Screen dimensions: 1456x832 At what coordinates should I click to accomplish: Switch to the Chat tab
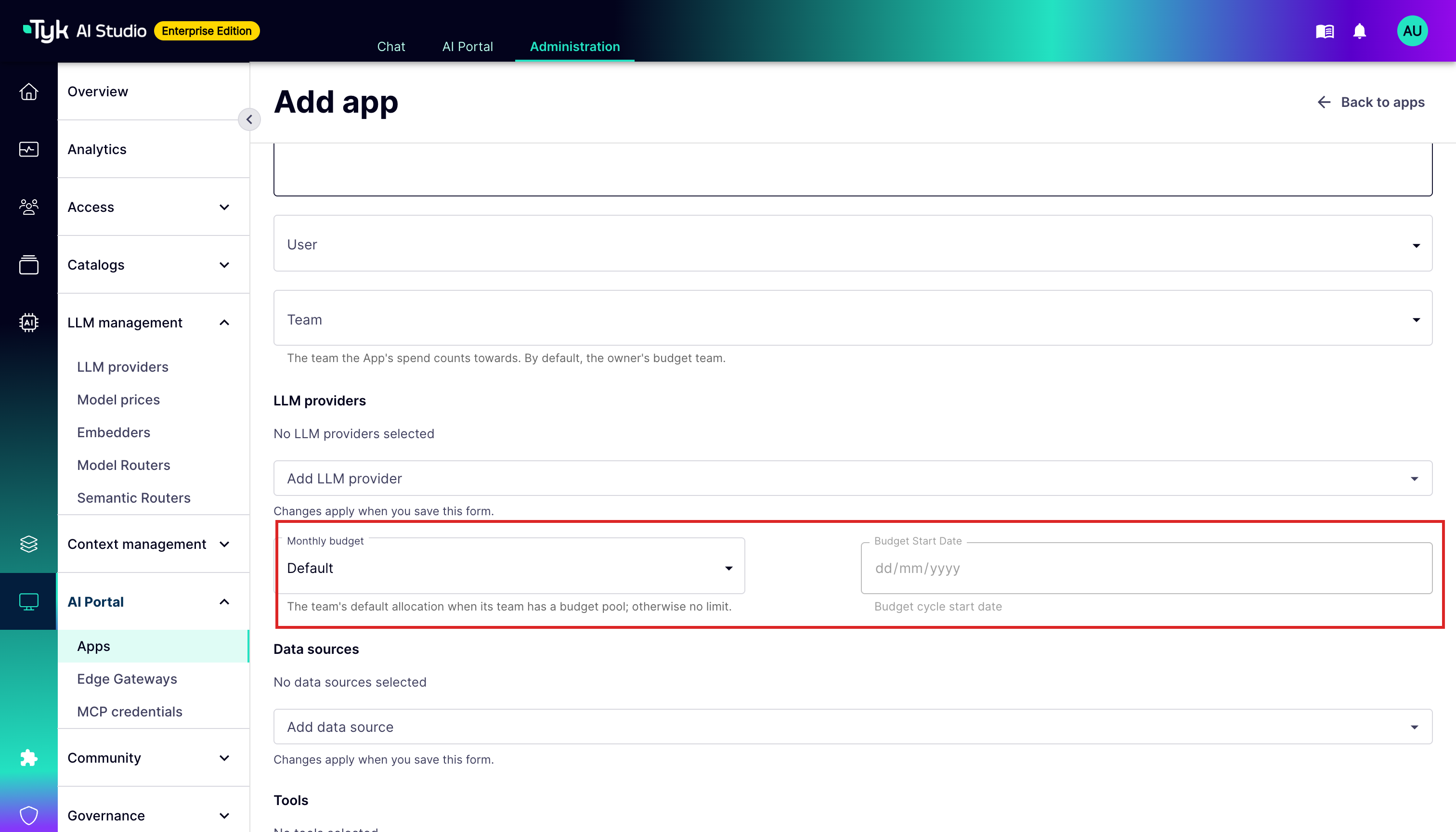point(391,46)
